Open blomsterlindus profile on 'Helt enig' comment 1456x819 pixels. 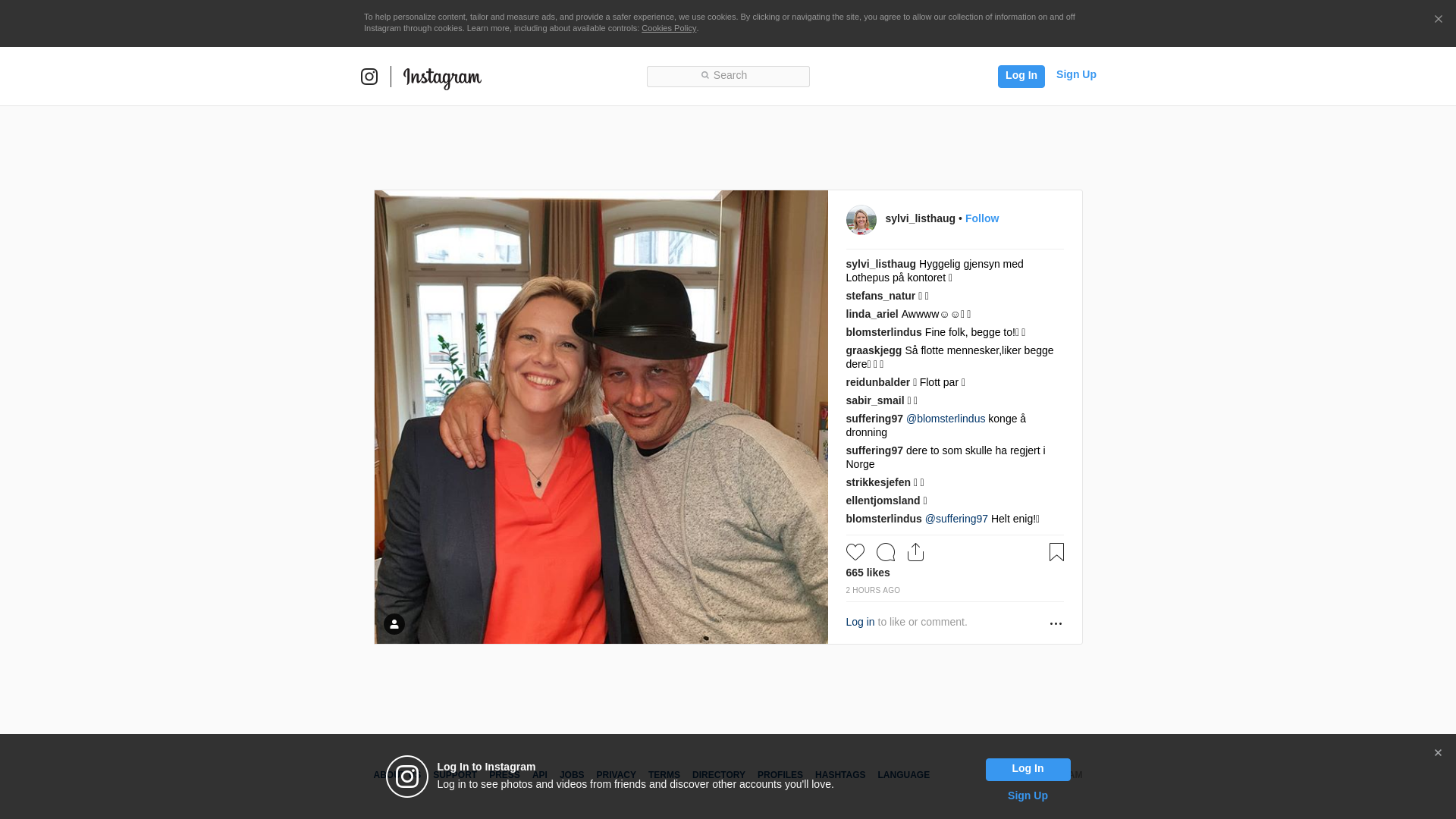(x=883, y=519)
